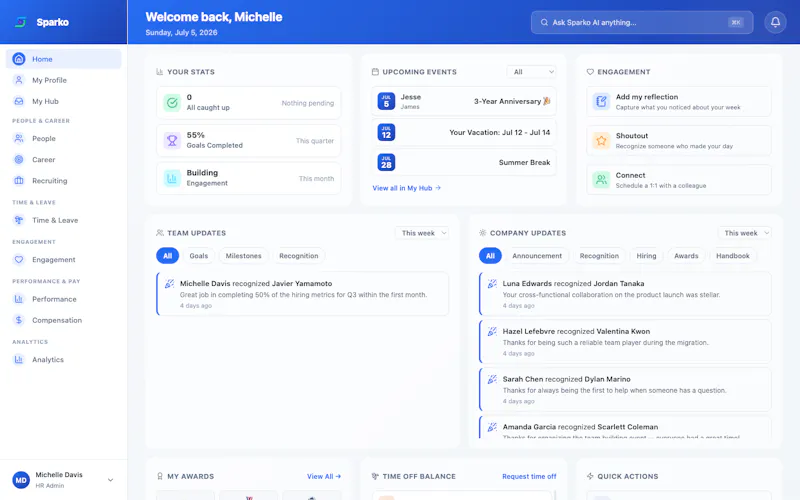The width and height of the screenshot is (800, 500).
Task: Open the Add my reflection card
Action: 679,102
